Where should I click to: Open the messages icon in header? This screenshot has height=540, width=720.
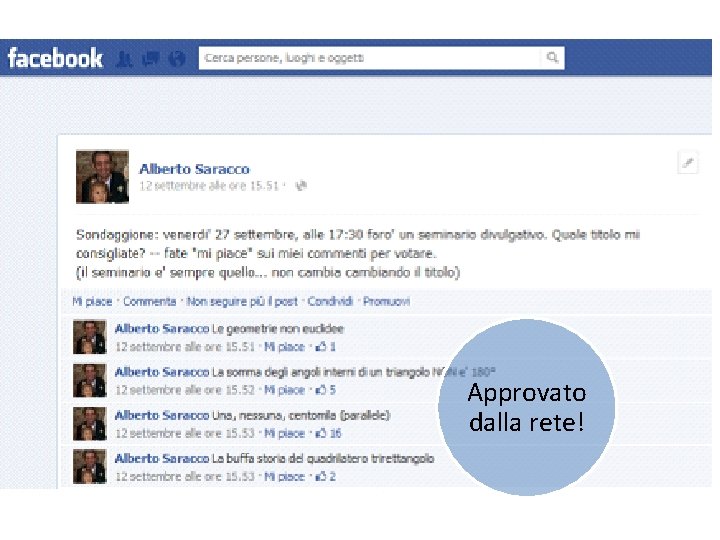coord(151,58)
